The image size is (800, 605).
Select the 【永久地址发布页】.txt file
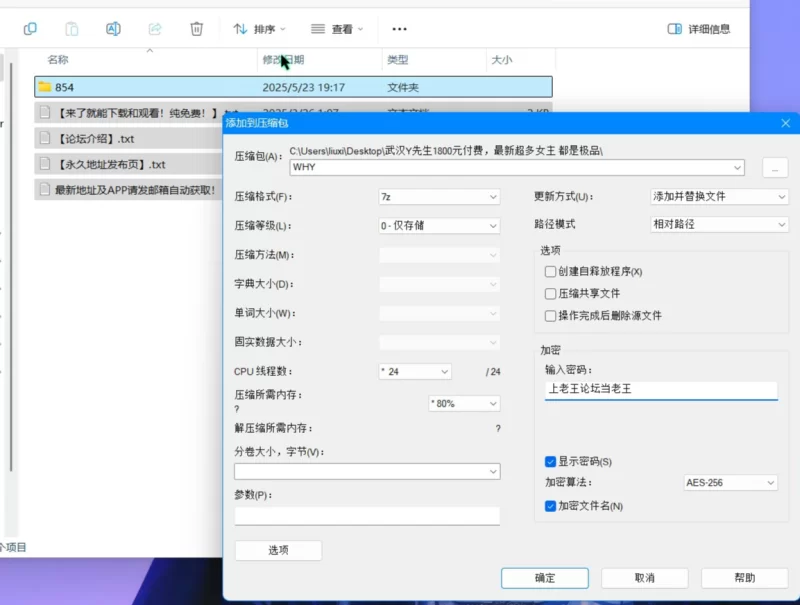[x=128, y=164]
